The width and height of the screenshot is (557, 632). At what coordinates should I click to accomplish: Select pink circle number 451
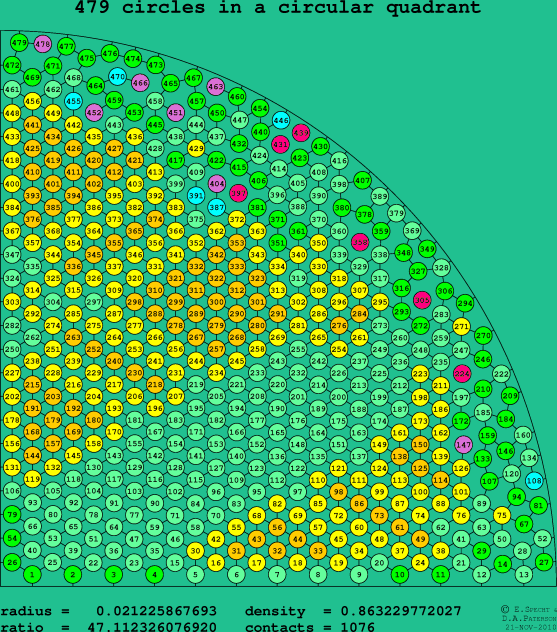click(x=176, y=112)
